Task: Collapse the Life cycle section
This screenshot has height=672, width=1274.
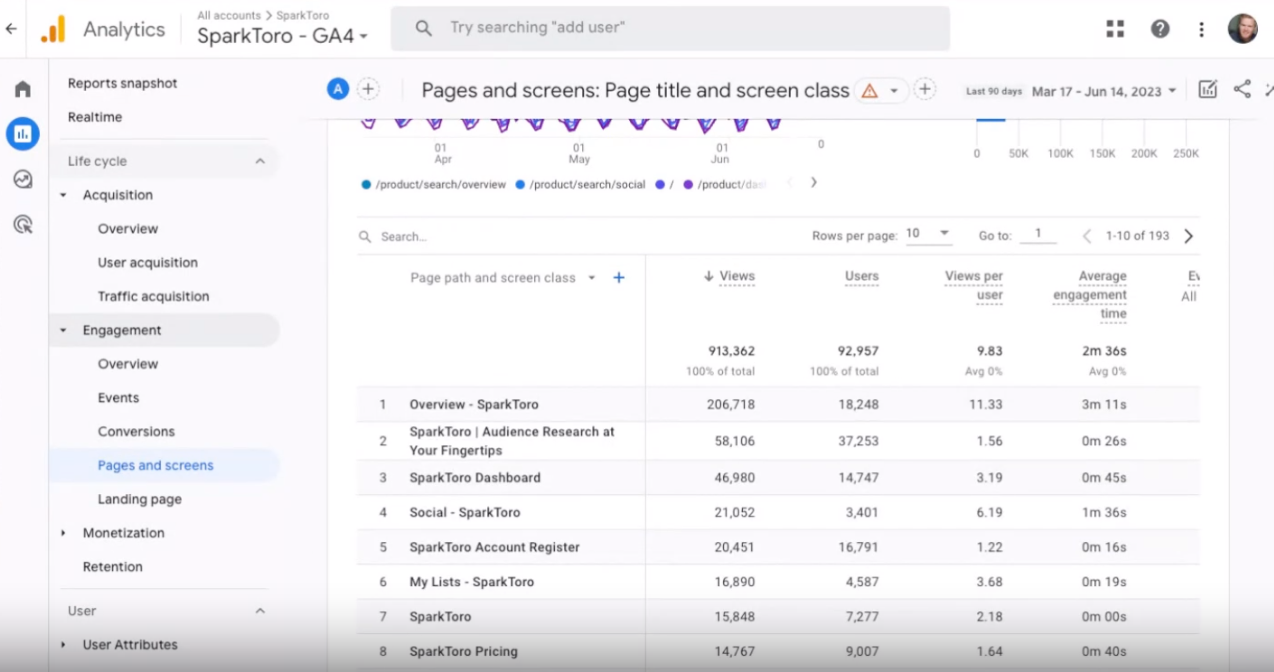Action: (260, 161)
